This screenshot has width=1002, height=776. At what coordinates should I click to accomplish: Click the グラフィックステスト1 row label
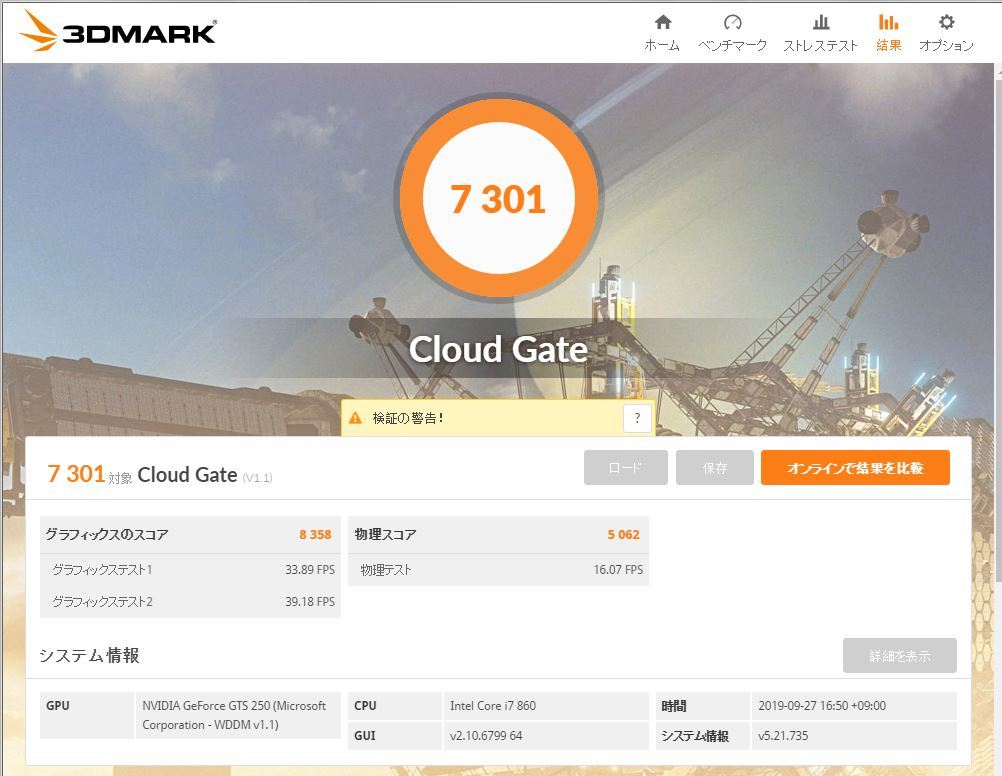(102, 570)
